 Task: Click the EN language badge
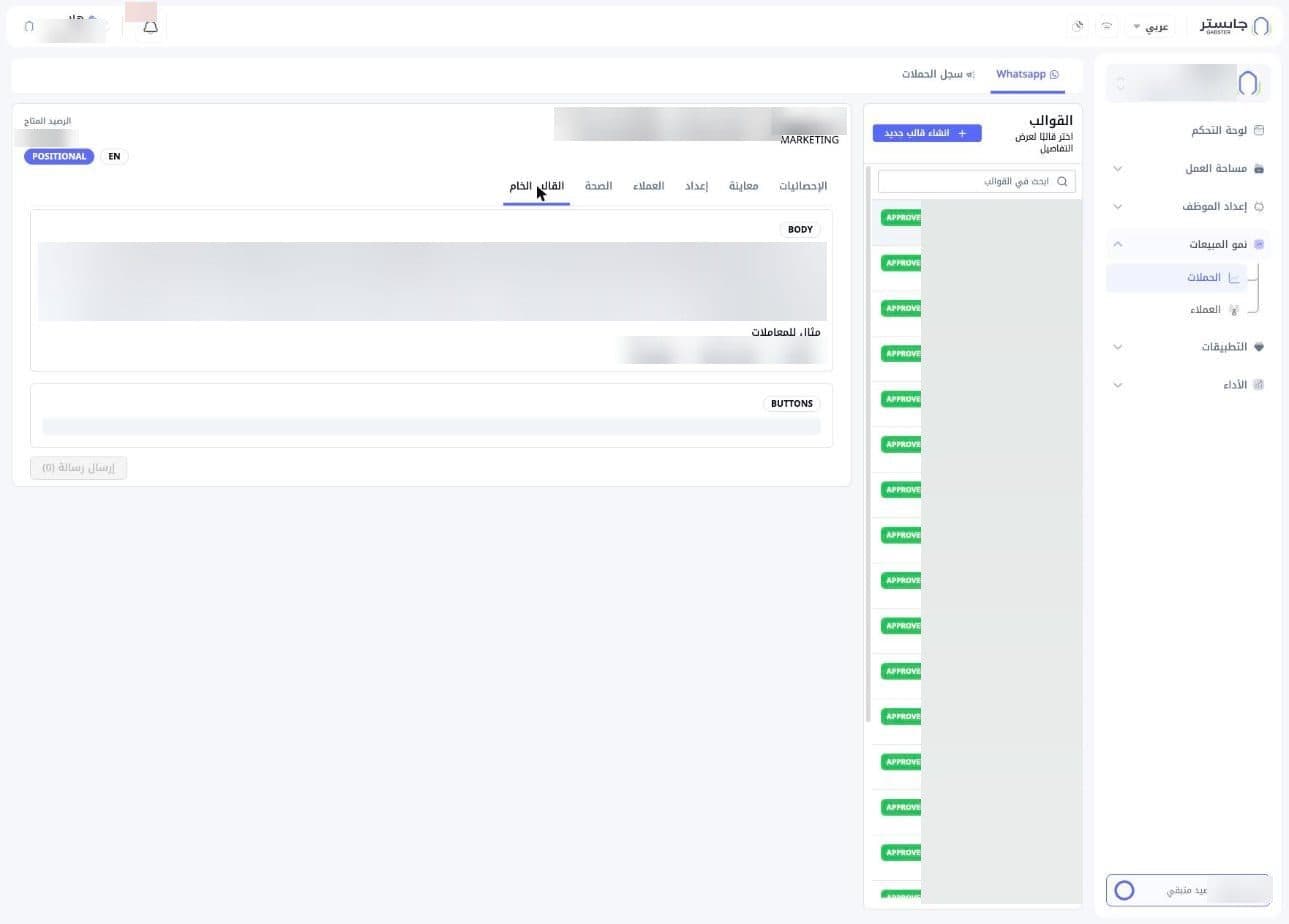[x=114, y=157]
